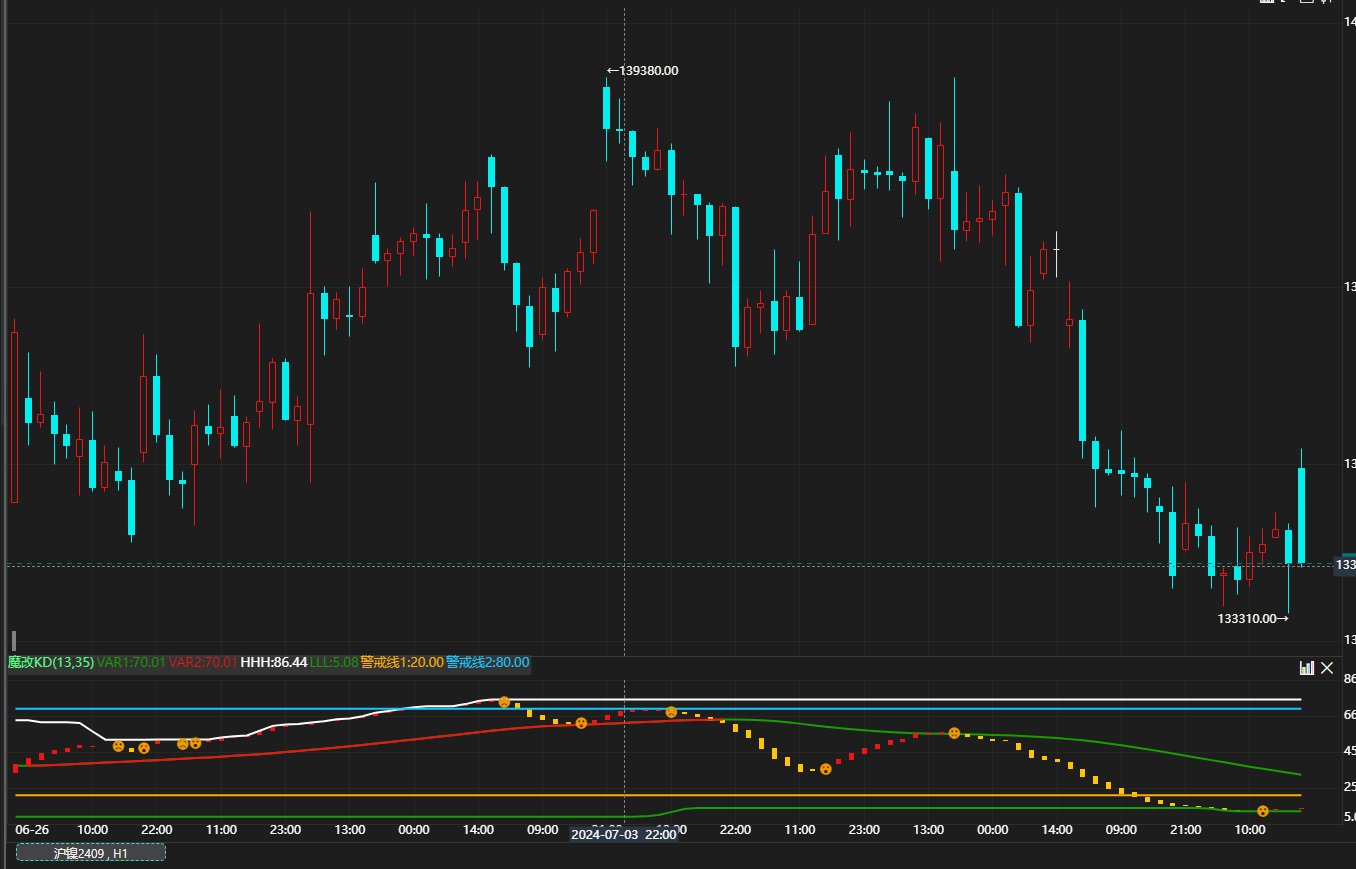This screenshot has width=1356, height=869.
Task: Click the 2024-07-03 22:00 crosshair time label
Action: (624, 835)
